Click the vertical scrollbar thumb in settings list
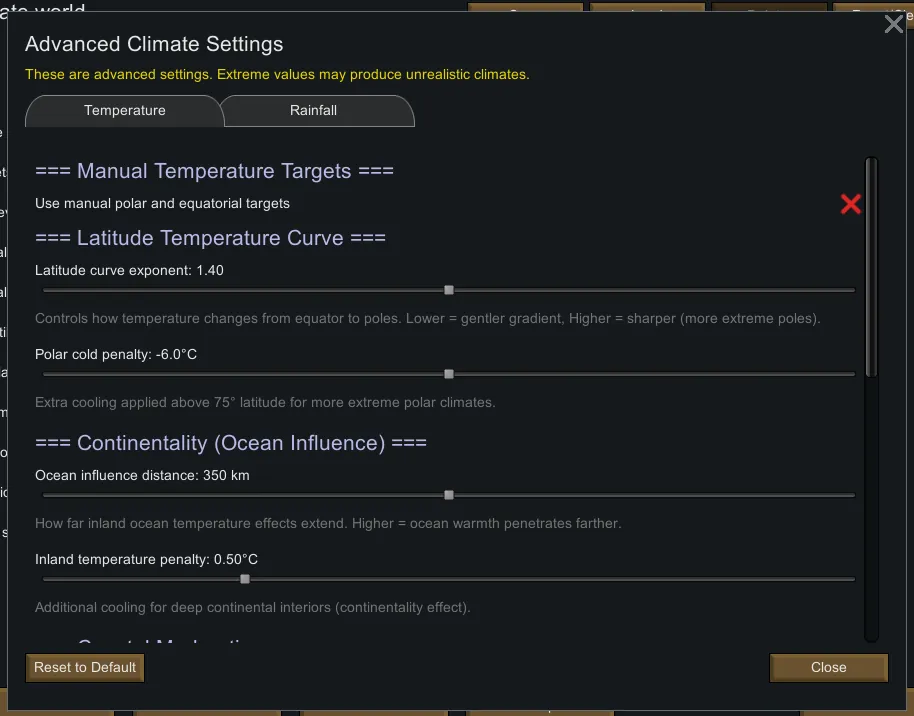Screen dimensions: 914x716 tap(872, 267)
